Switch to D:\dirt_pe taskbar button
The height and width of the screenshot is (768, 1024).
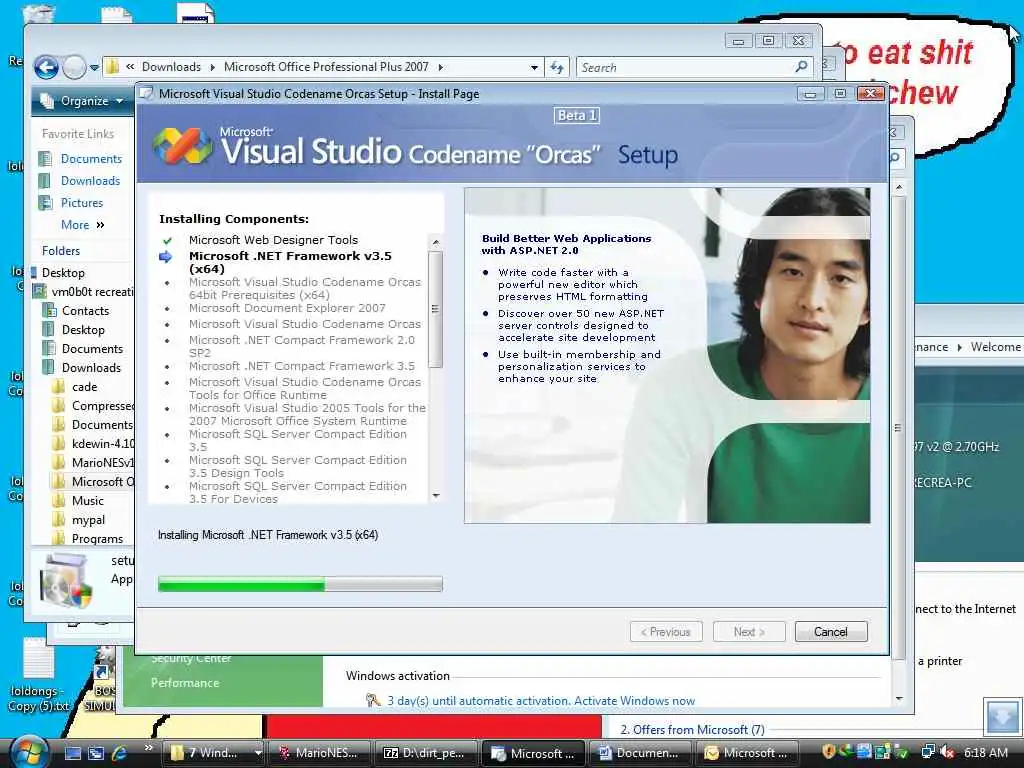click(426, 753)
